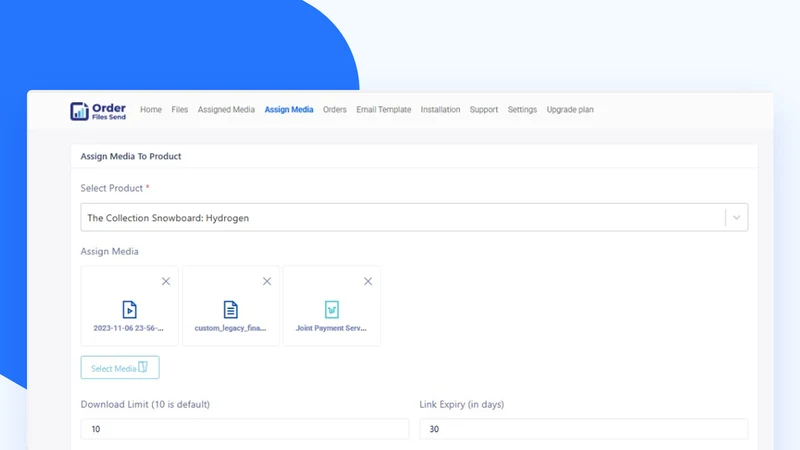Open Email Template page

click(x=384, y=110)
